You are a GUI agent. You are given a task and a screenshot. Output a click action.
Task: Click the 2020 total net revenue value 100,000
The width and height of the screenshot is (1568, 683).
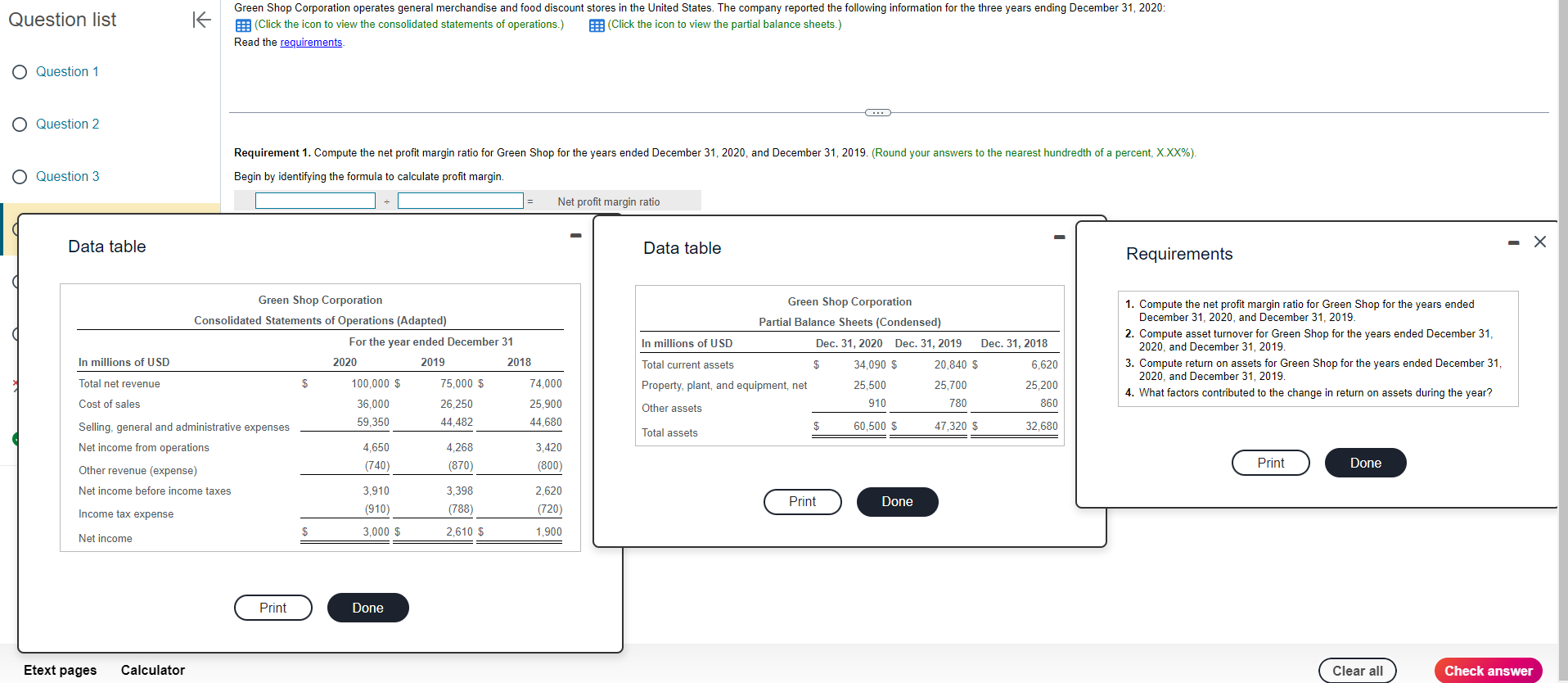371,383
